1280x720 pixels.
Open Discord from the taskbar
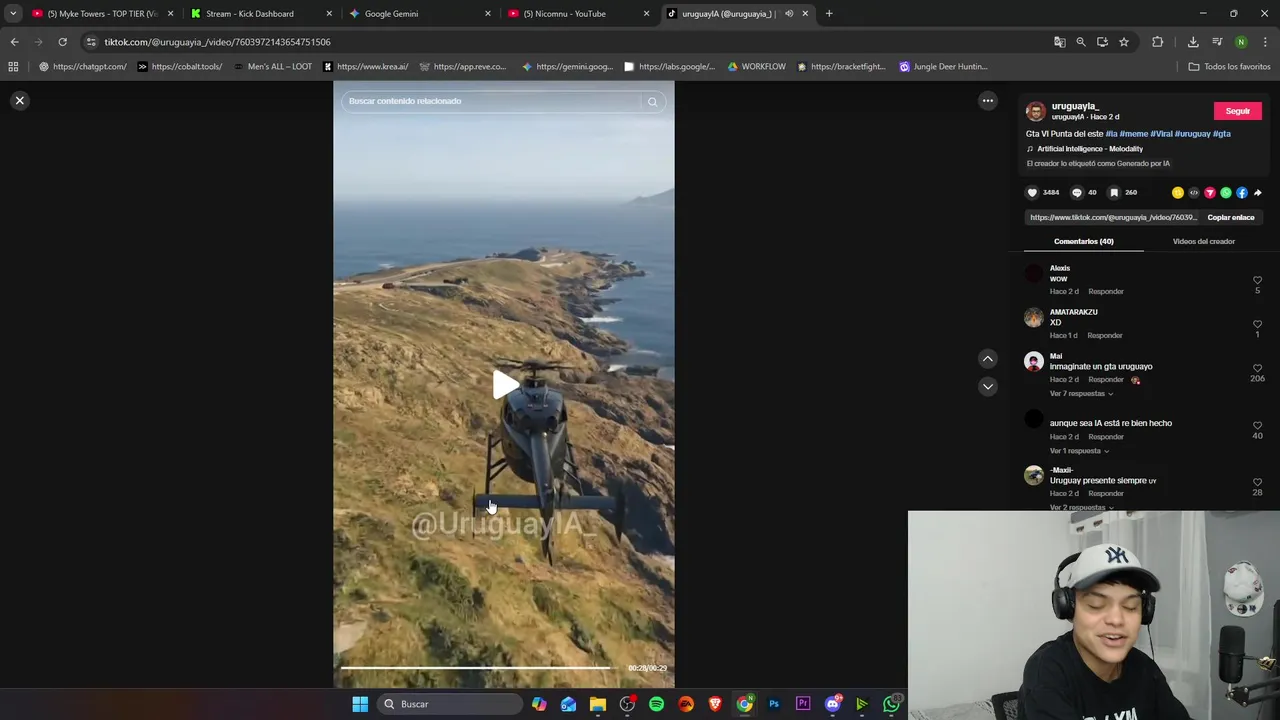click(832, 704)
